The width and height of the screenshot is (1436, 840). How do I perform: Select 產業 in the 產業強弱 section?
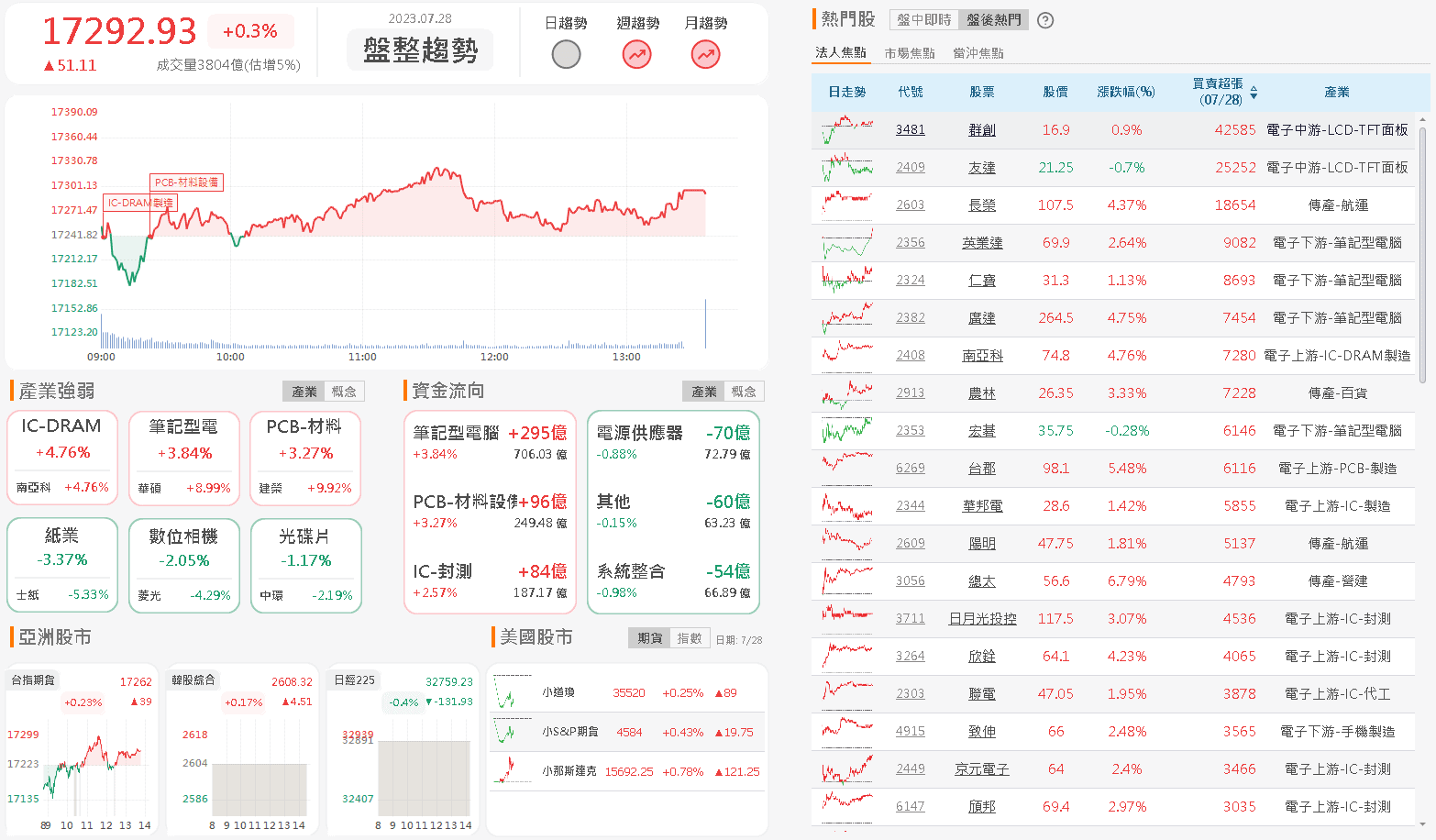(304, 392)
